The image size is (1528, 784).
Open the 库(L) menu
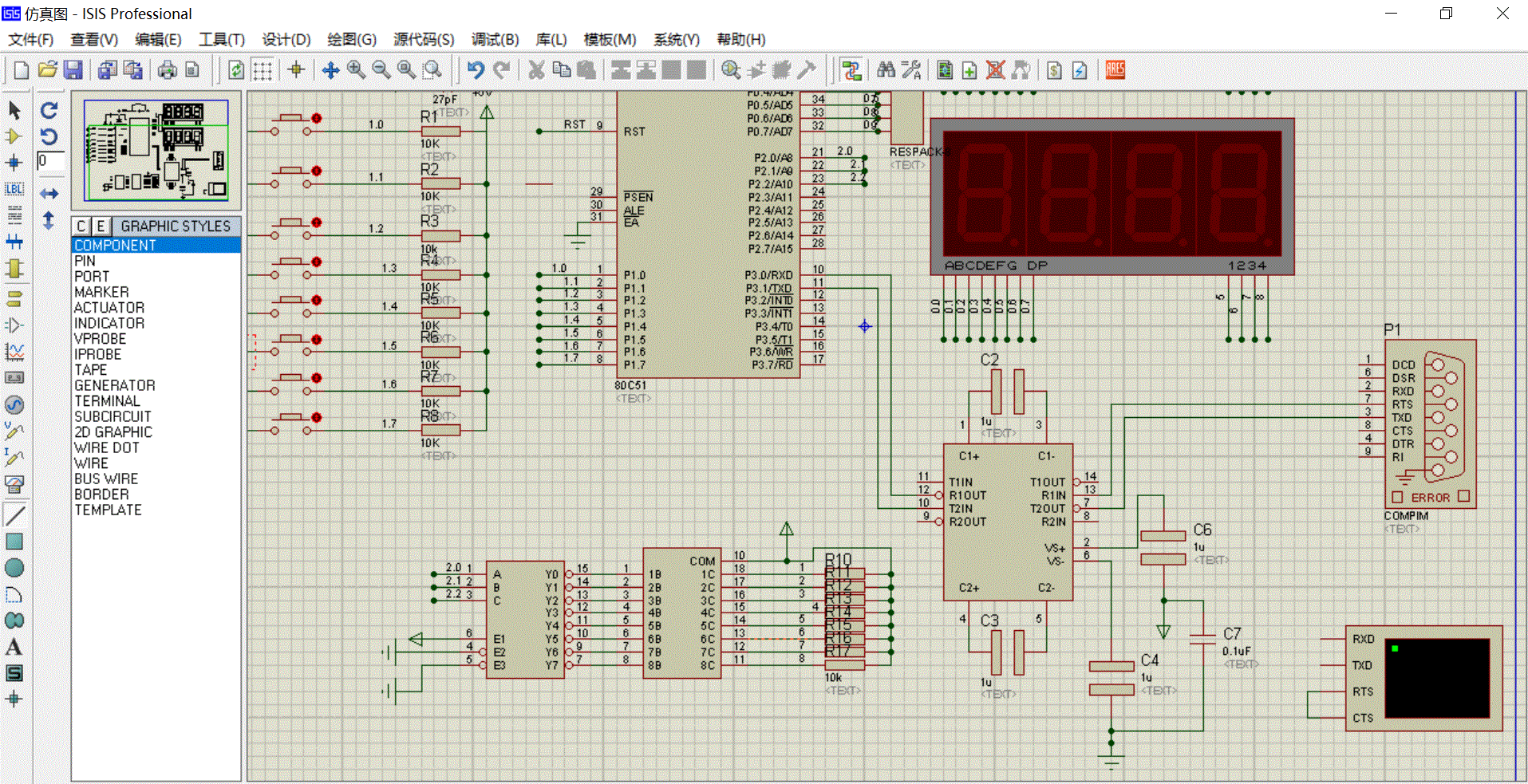(551, 39)
